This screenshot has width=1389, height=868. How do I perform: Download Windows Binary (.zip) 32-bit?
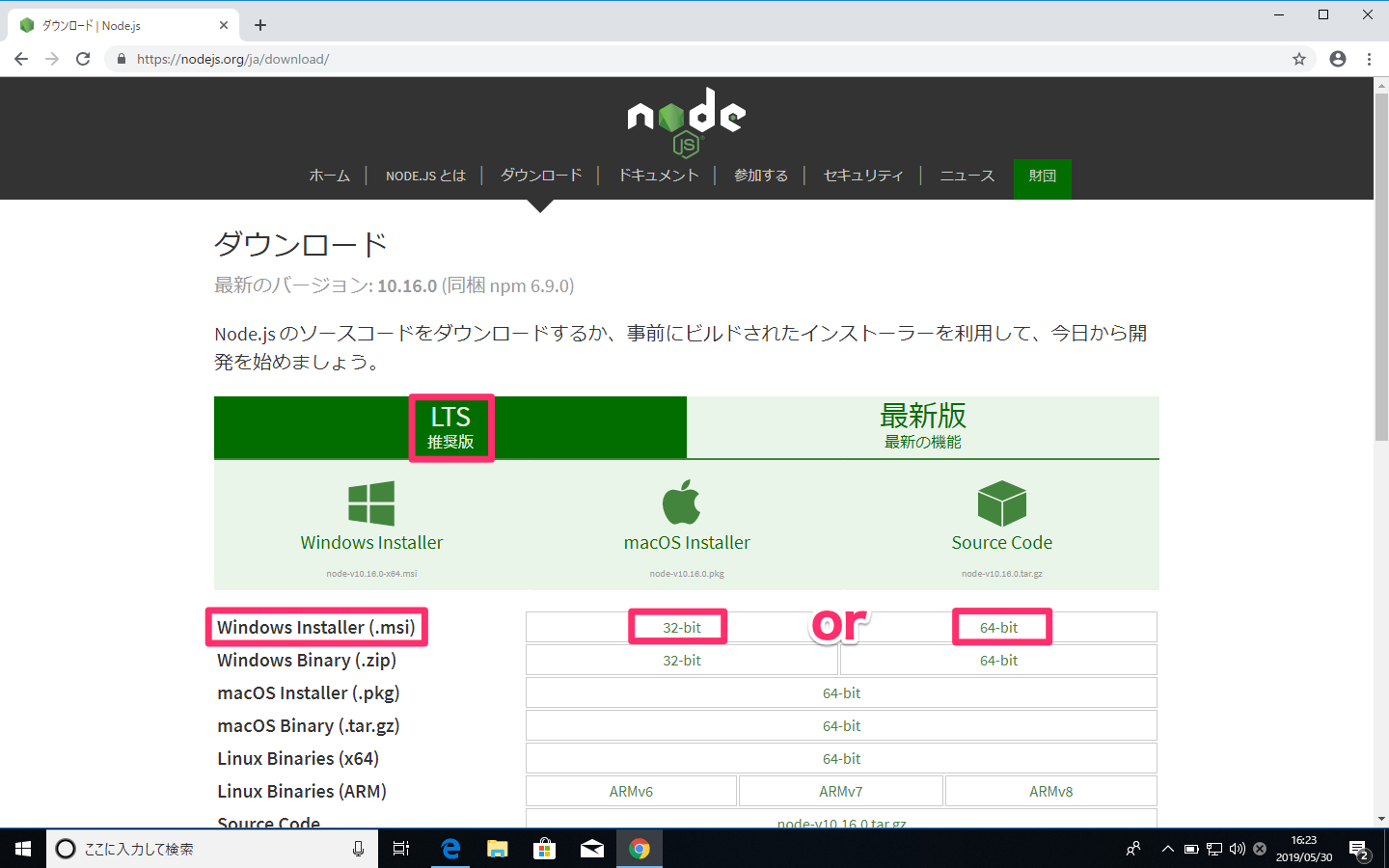coord(682,661)
